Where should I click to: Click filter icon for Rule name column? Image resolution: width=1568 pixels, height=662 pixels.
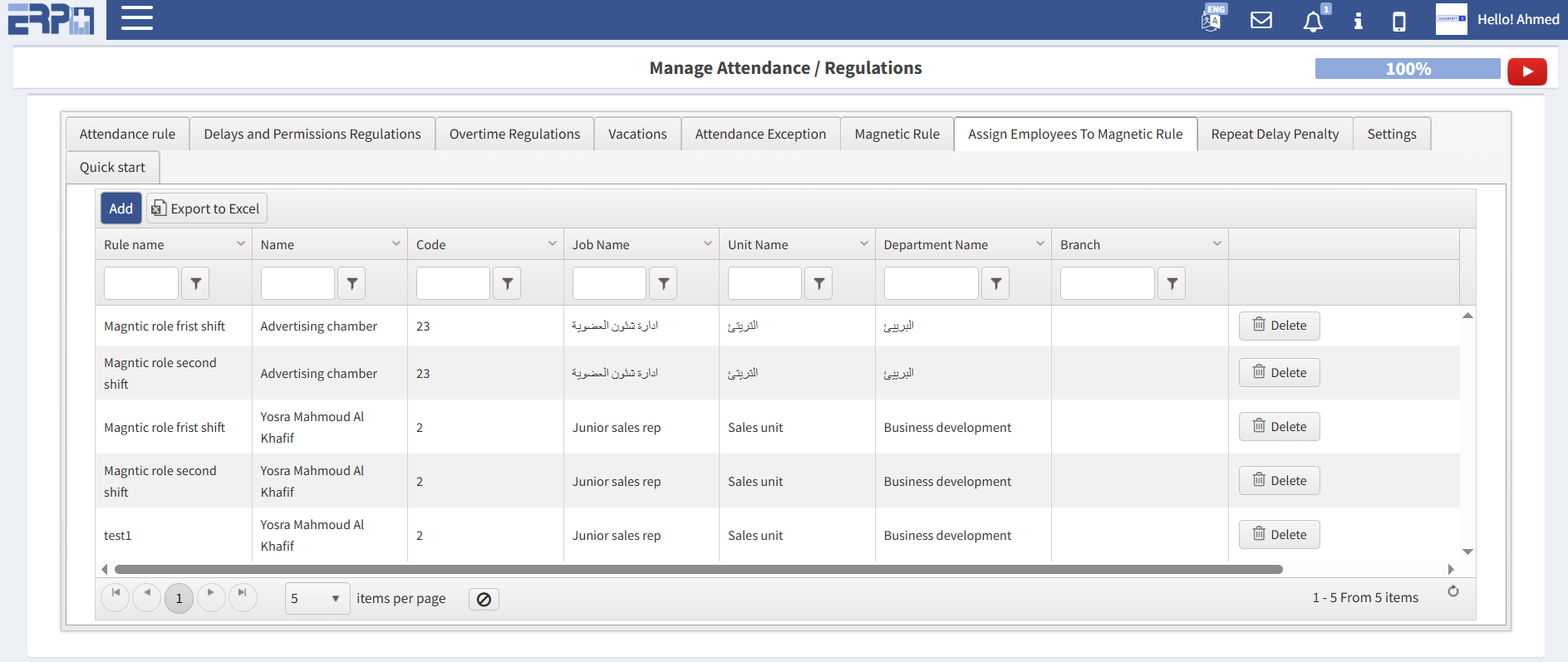[195, 283]
